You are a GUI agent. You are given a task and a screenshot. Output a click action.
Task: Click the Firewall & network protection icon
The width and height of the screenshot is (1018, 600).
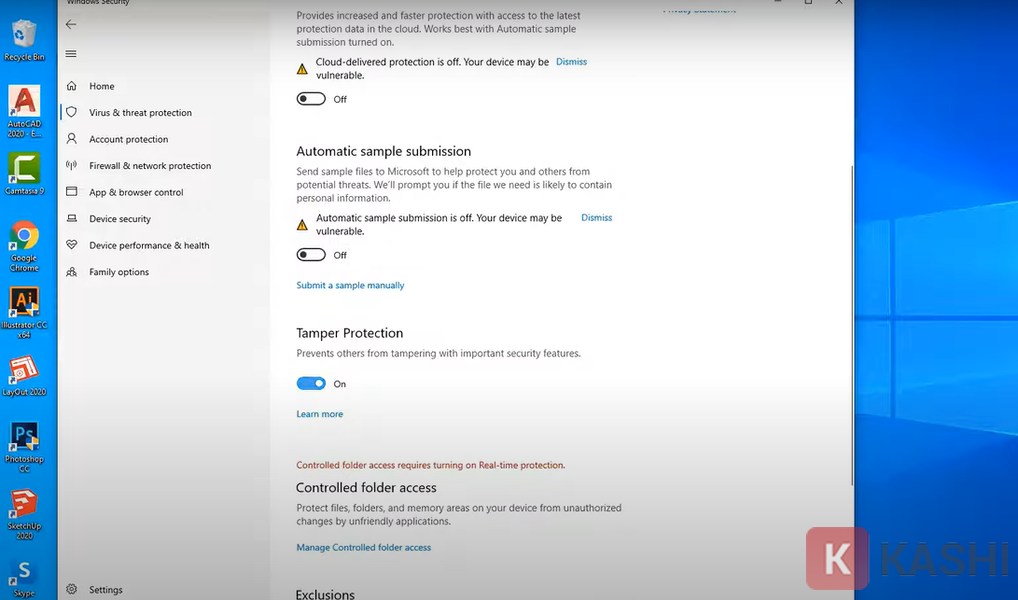tap(71, 166)
